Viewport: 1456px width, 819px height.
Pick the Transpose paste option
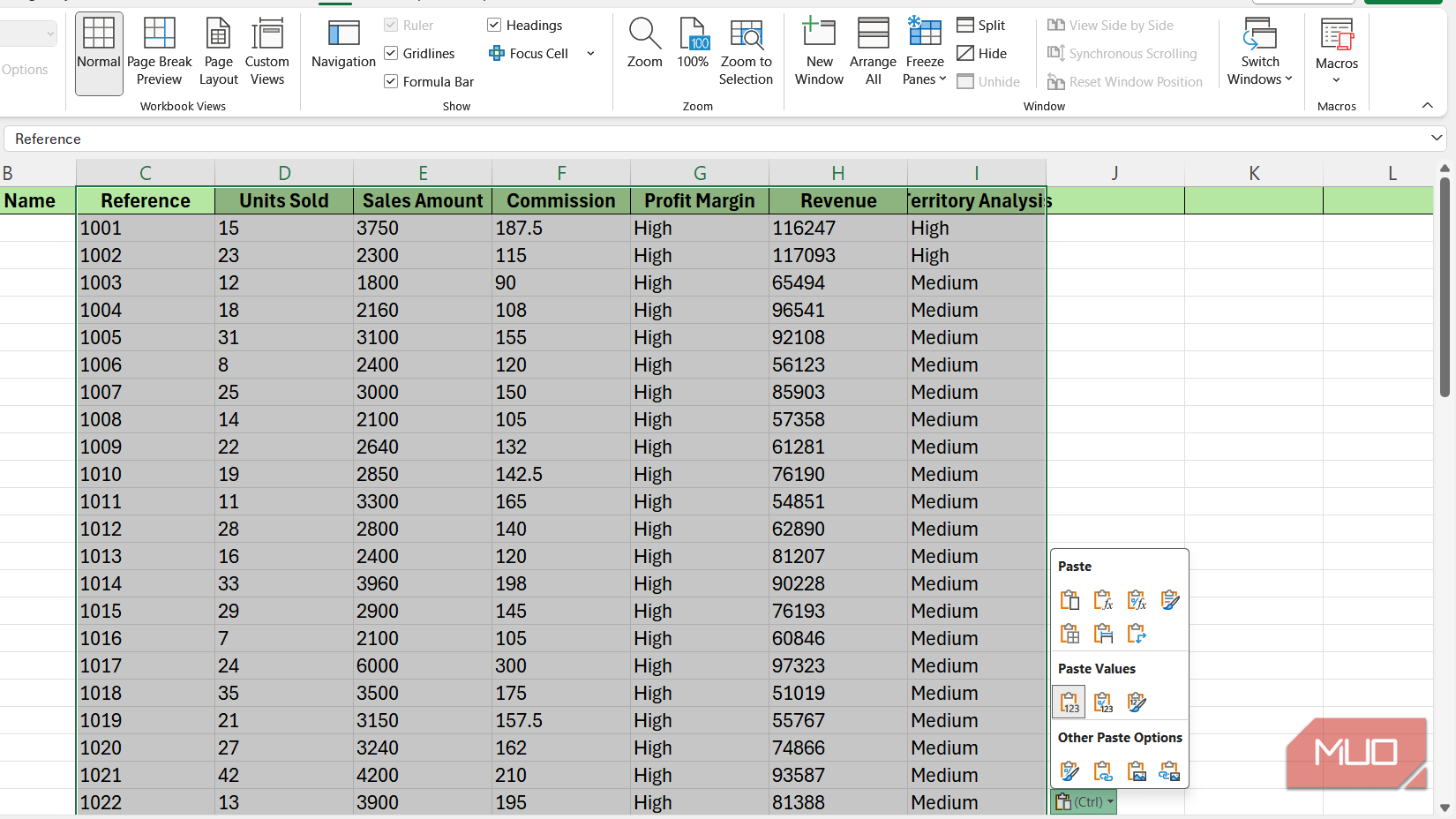tap(1137, 634)
